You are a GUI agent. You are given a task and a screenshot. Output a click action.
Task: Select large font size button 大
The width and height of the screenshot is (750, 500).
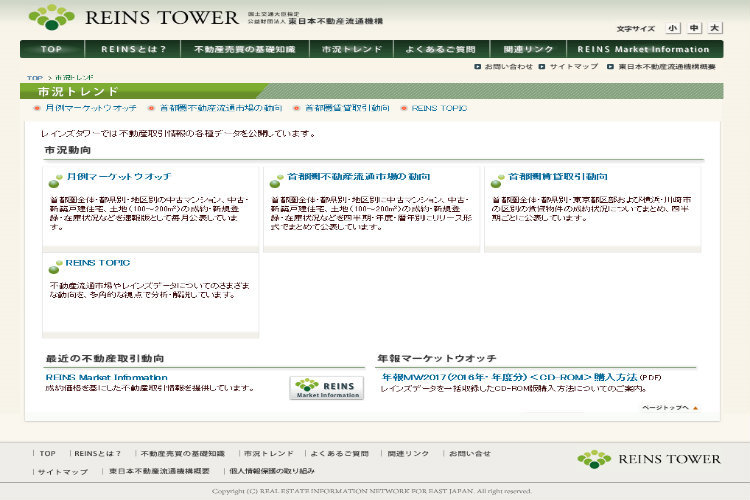click(x=715, y=28)
